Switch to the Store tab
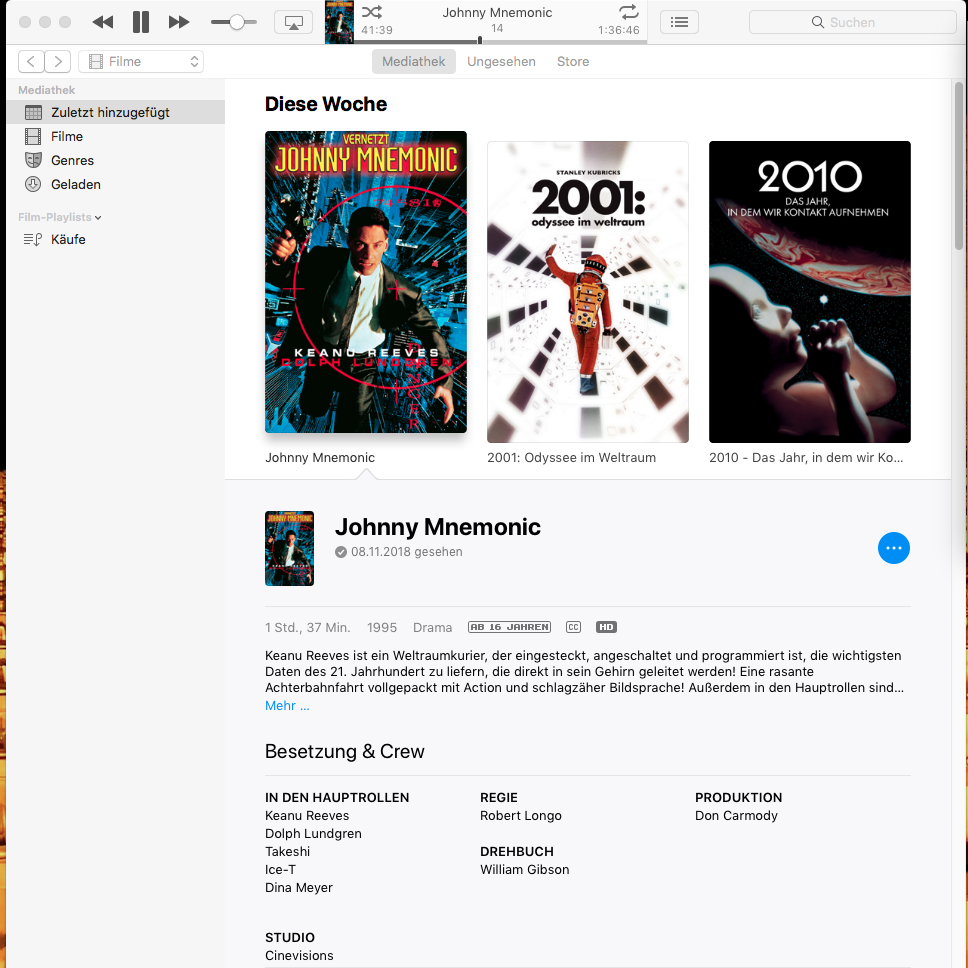Viewport: 968px width, 968px height. 573,62
